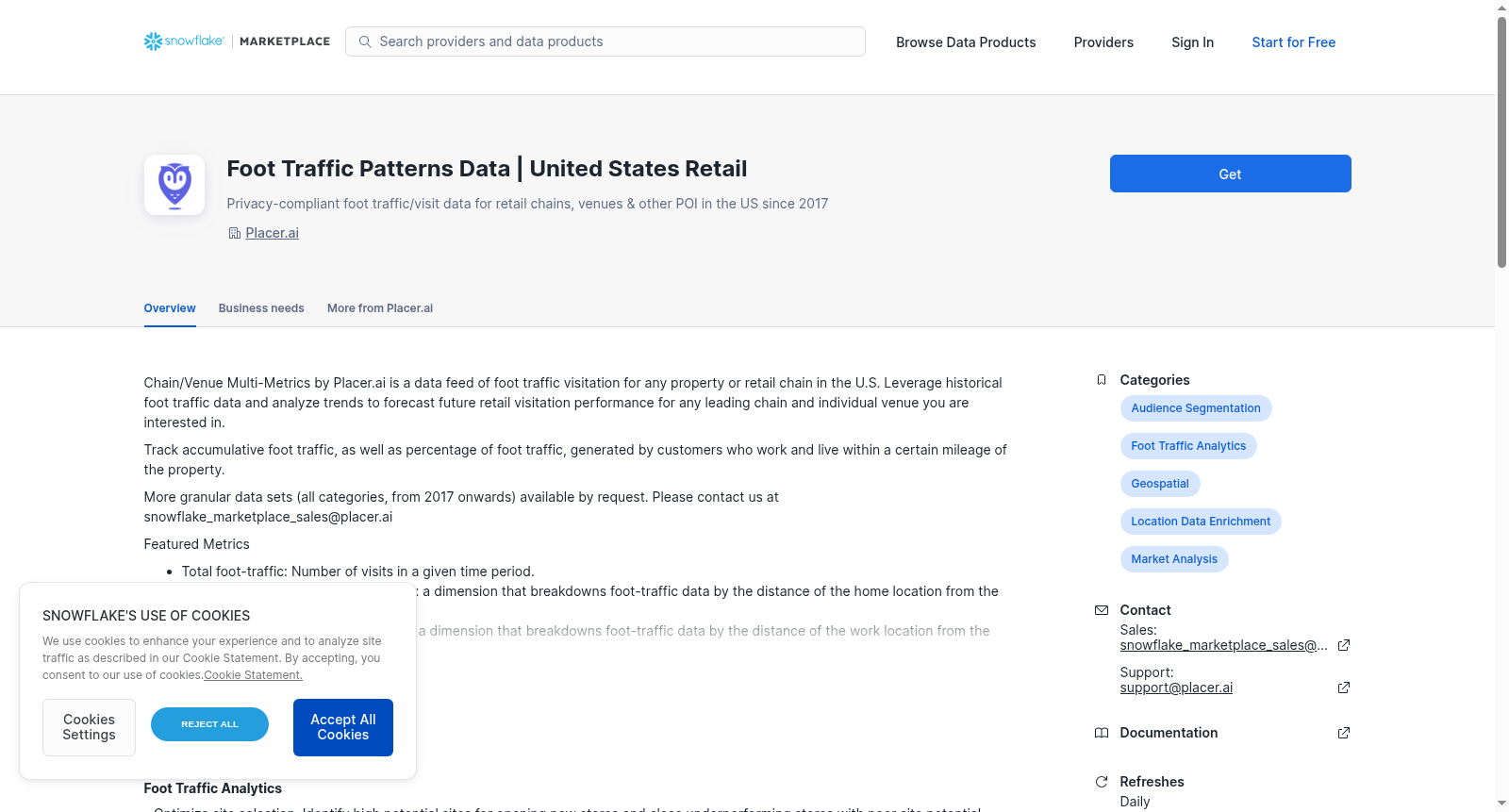
Task: Open Cookies Settings
Action: tap(89, 727)
